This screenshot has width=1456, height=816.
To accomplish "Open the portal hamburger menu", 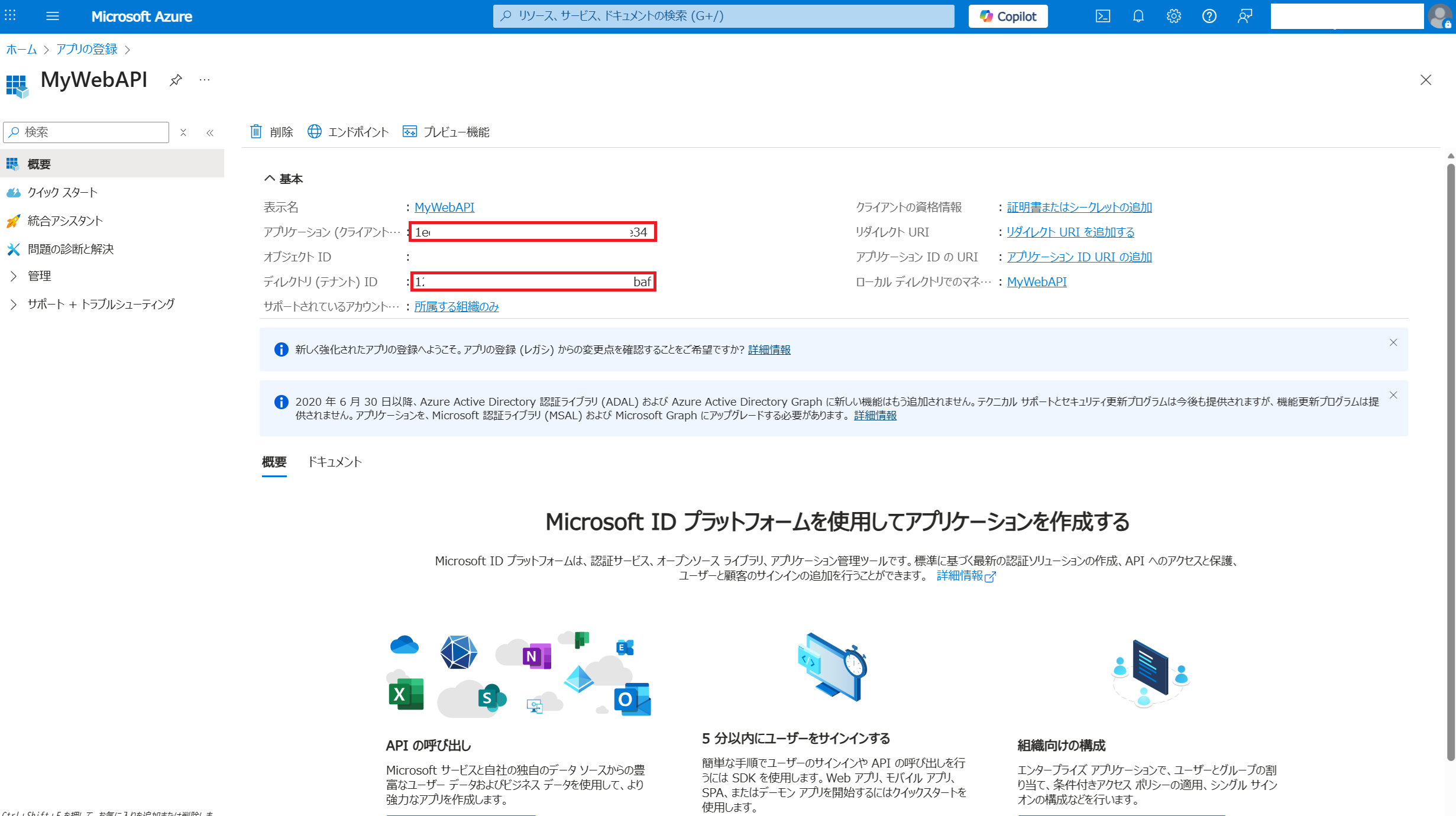I will click(52, 16).
